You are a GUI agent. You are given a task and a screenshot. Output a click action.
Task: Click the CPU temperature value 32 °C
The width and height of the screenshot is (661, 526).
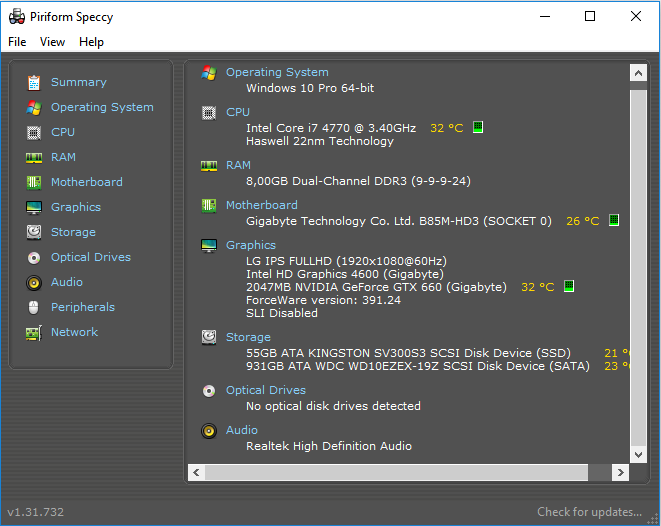446,128
